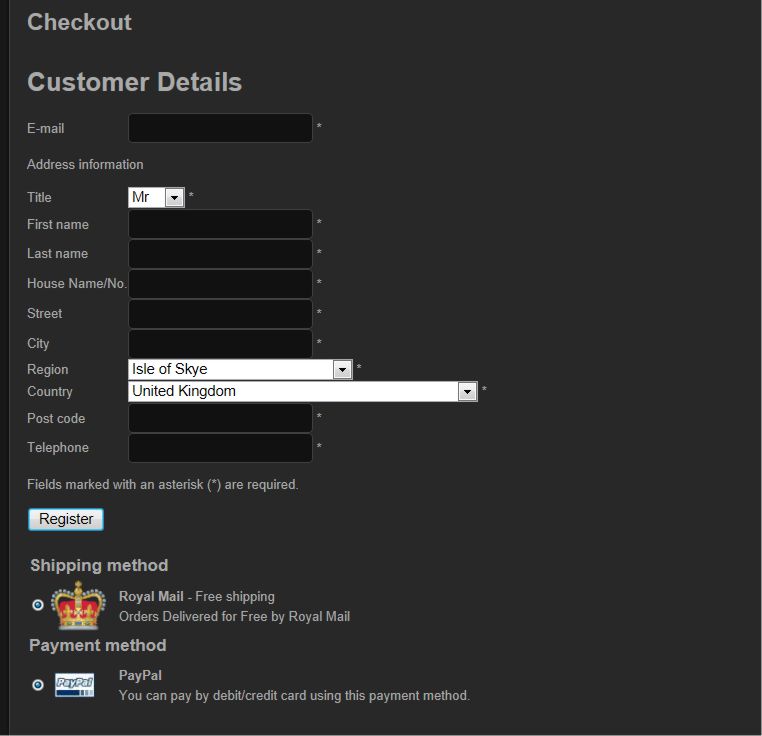Screen dimensions: 762x736
Task: Click the 'Address information' label
Action: pos(85,164)
